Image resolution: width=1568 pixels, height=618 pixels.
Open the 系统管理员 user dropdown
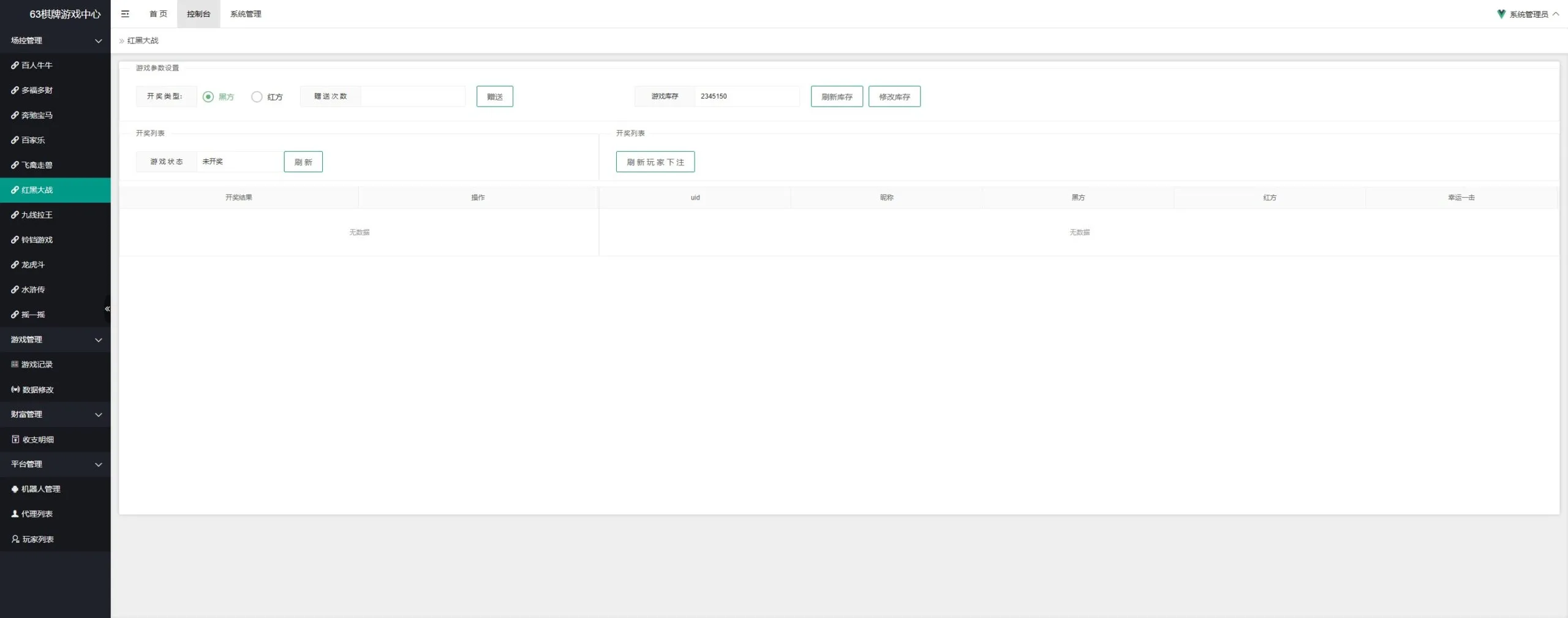pyautogui.click(x=1529, y=14)
